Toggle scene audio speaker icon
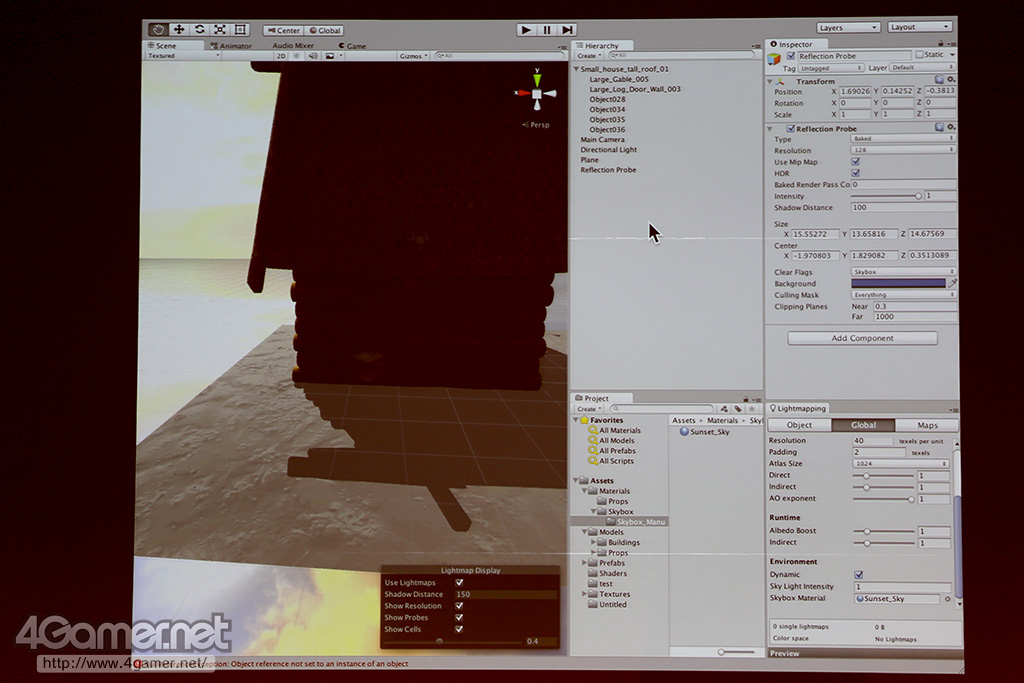Viewport: 1024px width, 683px height. pos(312,56)
